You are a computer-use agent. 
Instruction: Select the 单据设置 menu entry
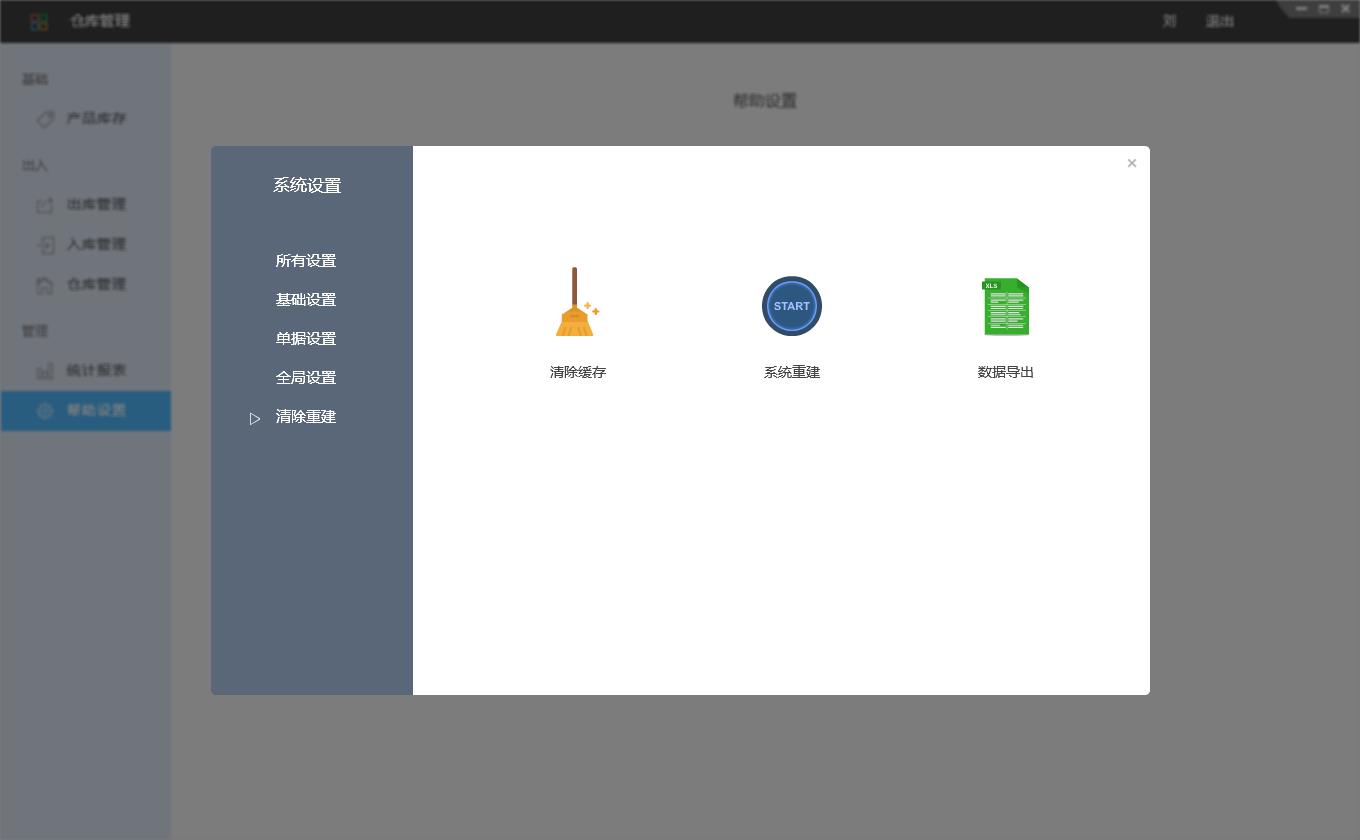point(306,339)
